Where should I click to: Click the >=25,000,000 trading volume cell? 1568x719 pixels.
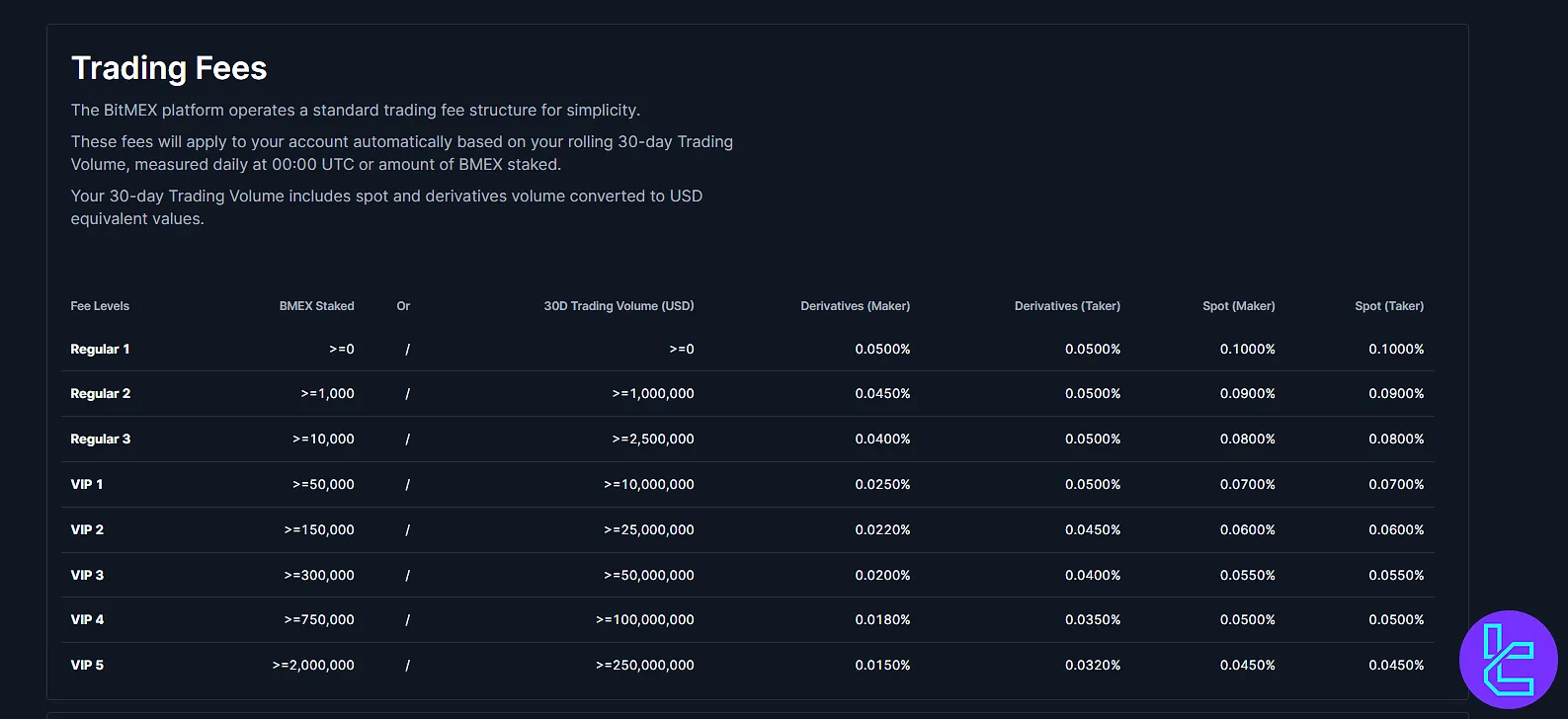[649, 529]
